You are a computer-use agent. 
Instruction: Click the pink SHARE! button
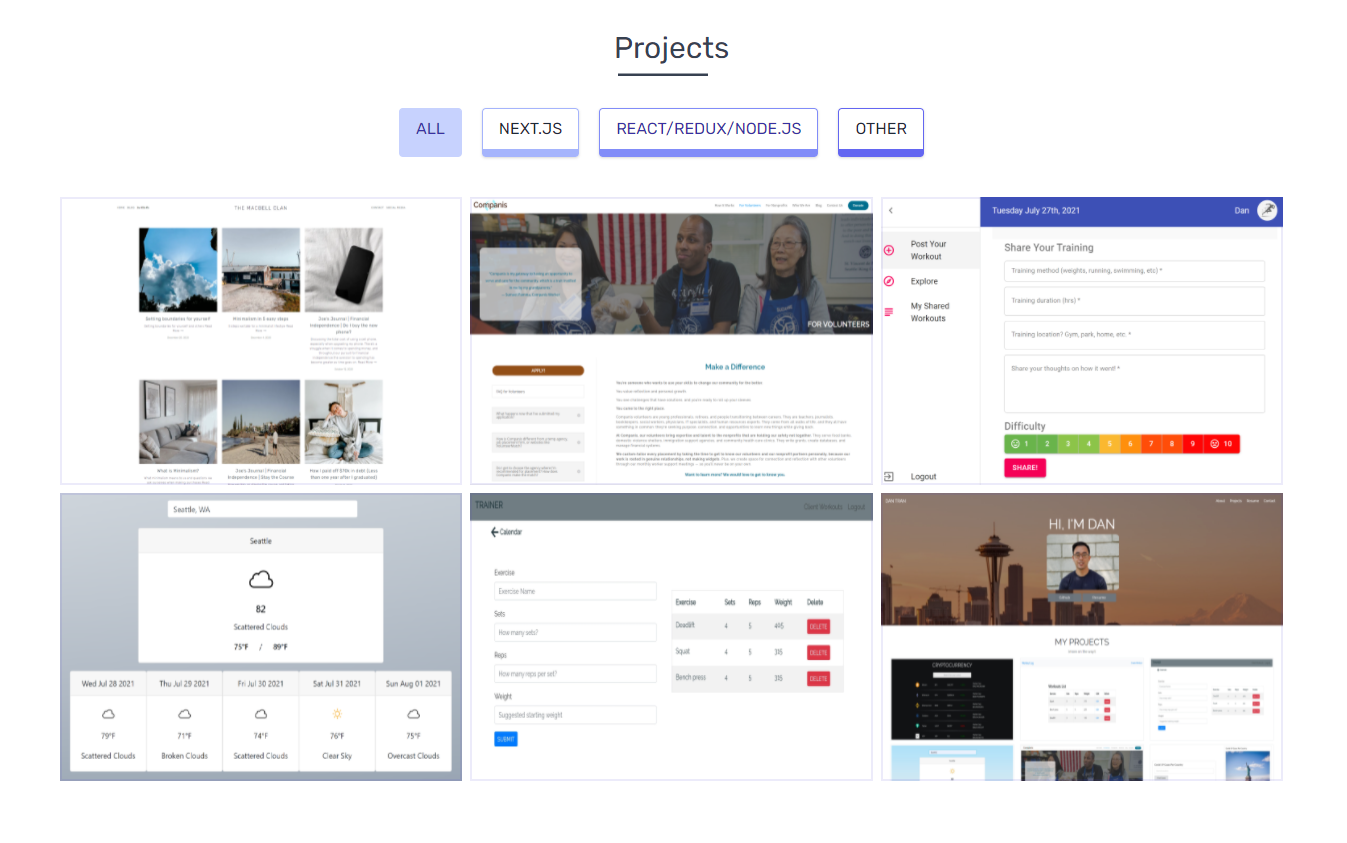(x=1025, y=468)
